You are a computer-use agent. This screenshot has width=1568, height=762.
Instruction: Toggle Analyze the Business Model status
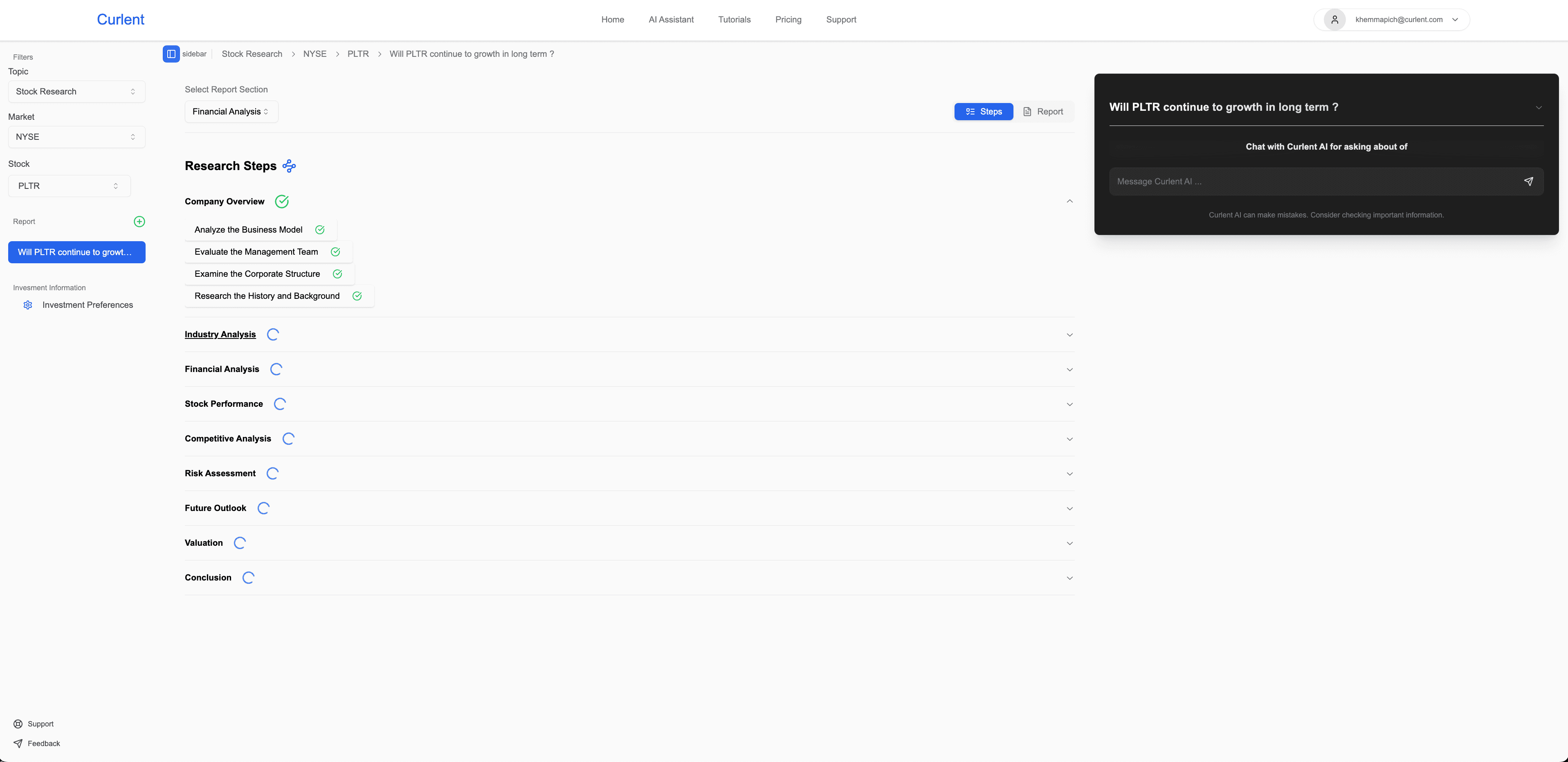[x=319, y=230]
